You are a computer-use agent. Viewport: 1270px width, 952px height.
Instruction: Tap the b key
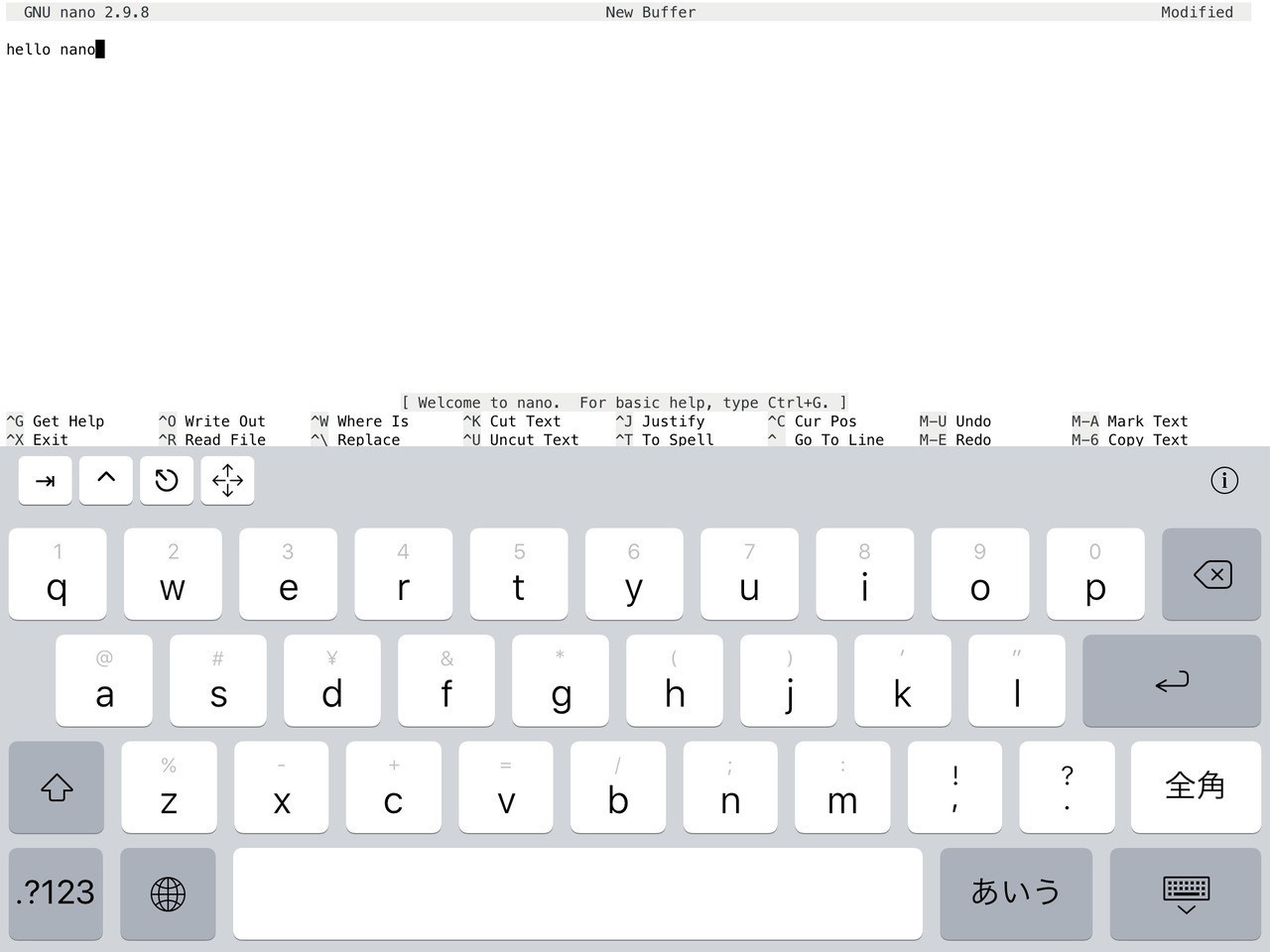click(x=618, y=787)
